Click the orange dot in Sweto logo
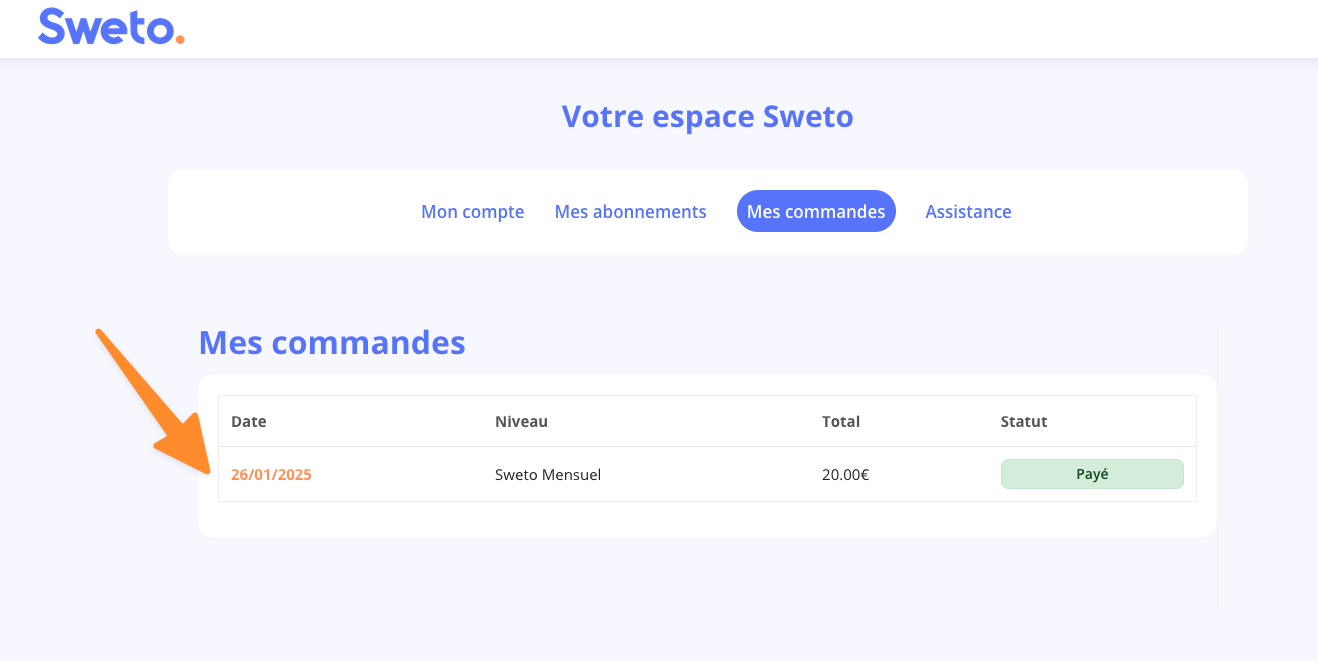 coord(180,40)
